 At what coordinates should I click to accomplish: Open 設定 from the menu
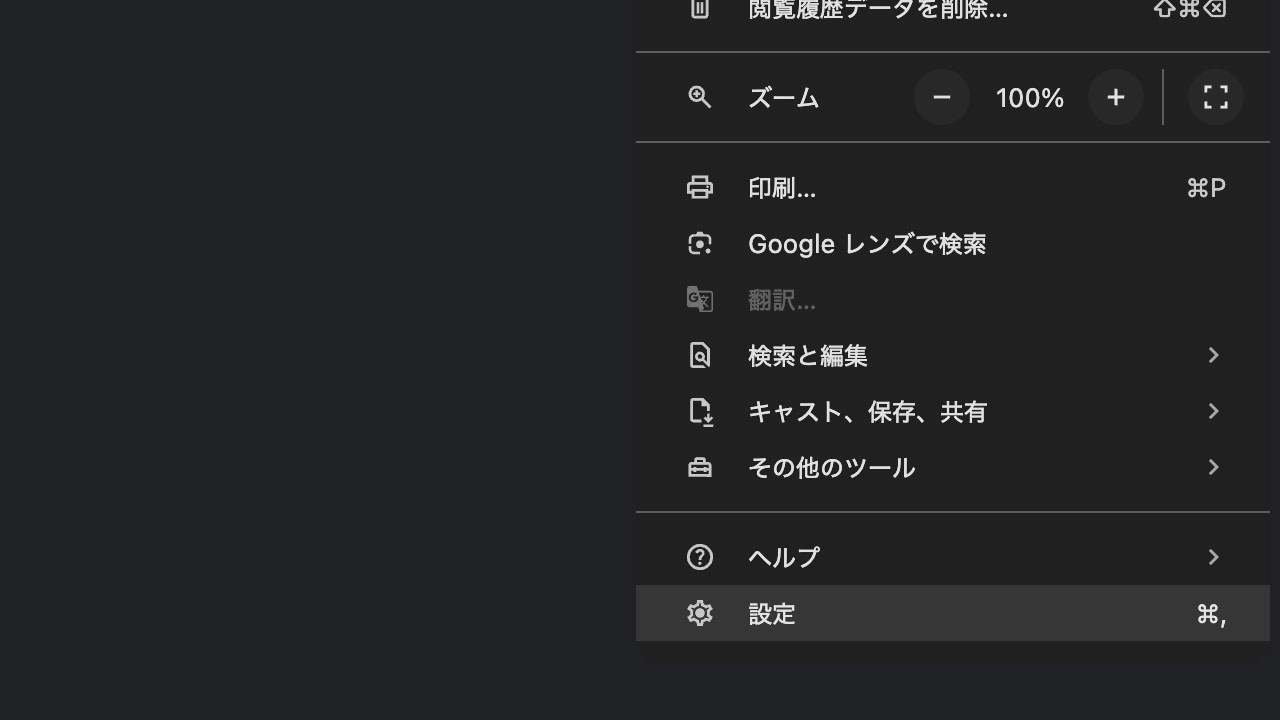(x=772, y=614)
